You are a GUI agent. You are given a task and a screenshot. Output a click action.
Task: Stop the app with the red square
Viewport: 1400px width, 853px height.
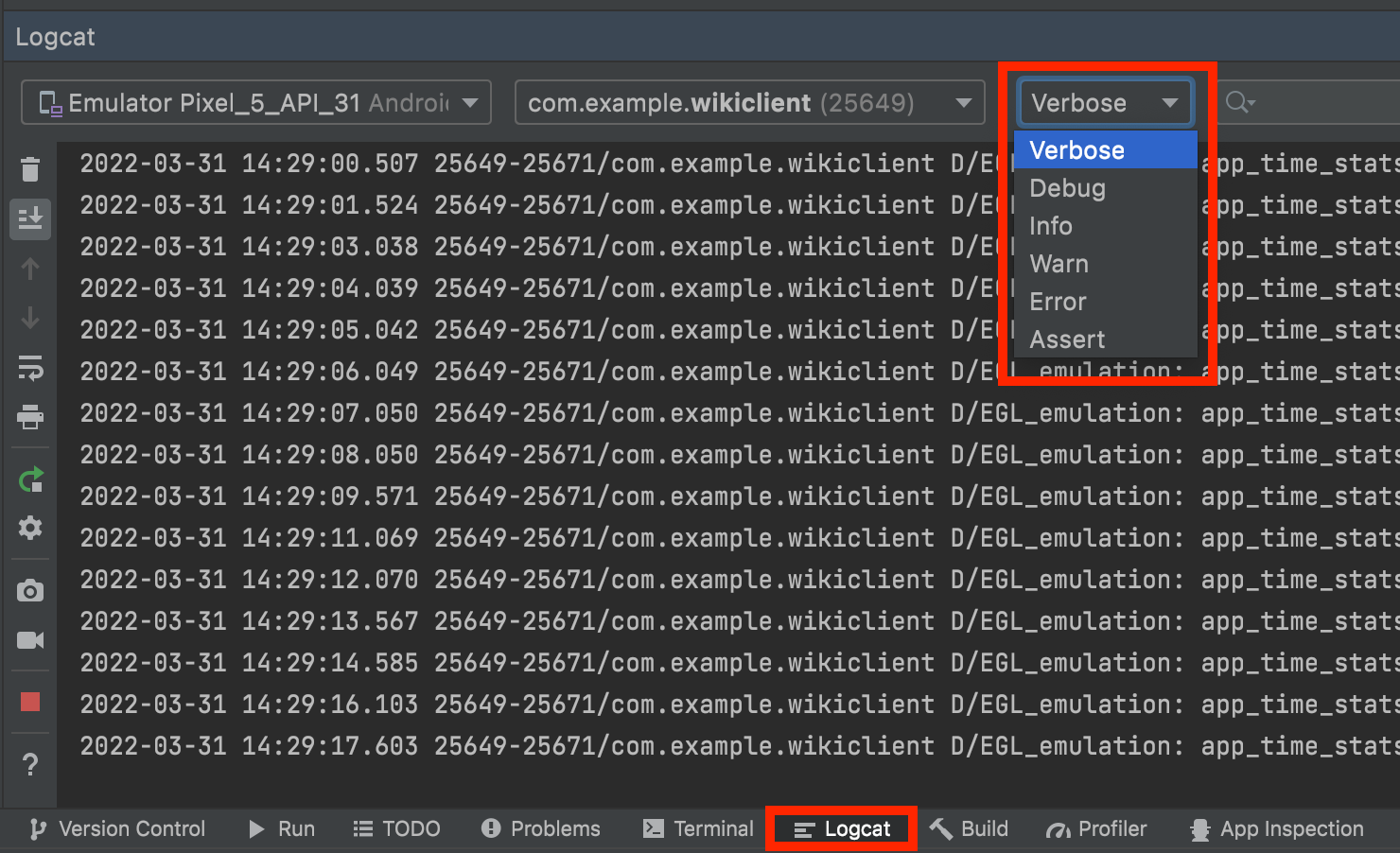[30, 702]
